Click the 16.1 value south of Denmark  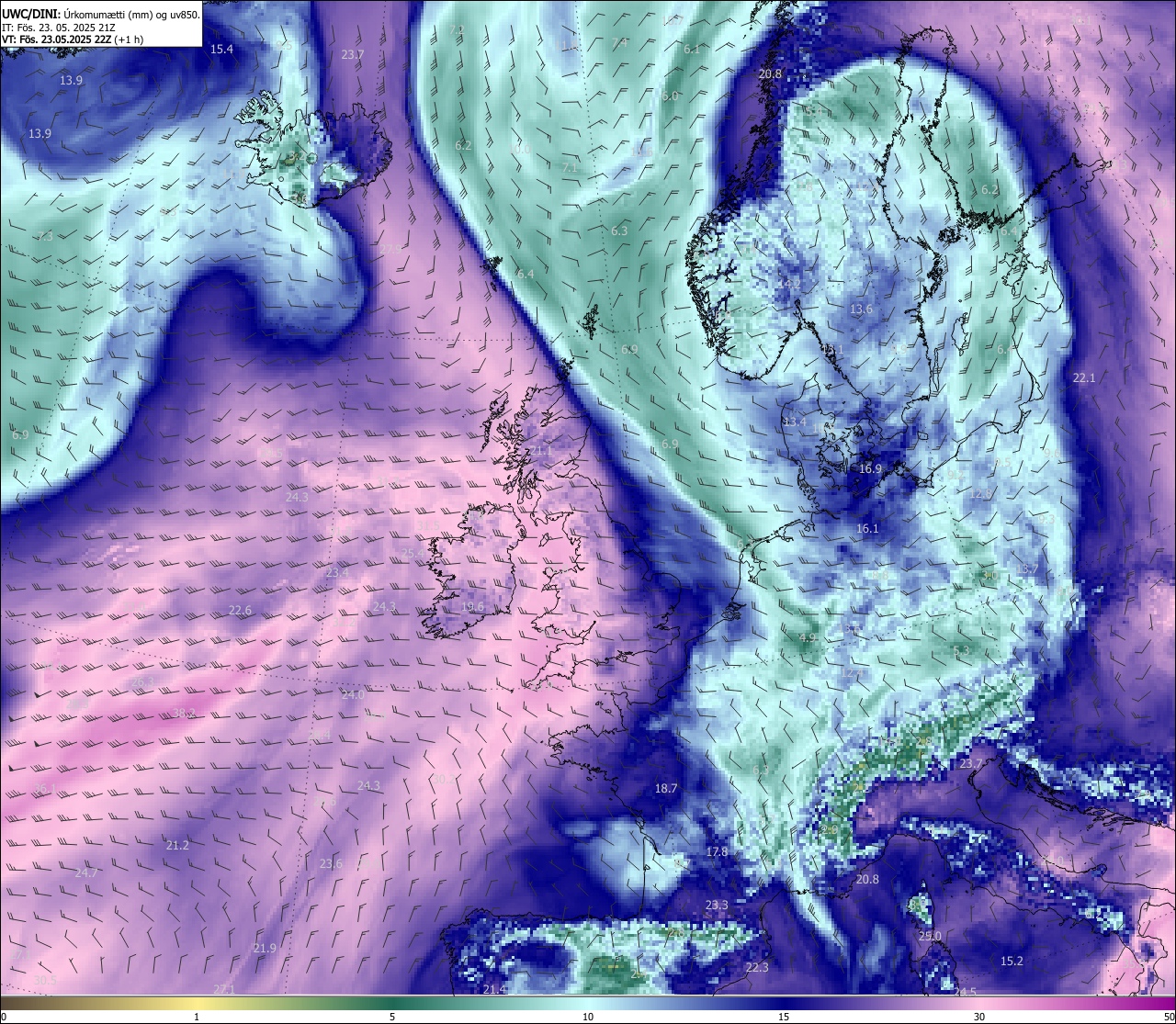point(867,529)
